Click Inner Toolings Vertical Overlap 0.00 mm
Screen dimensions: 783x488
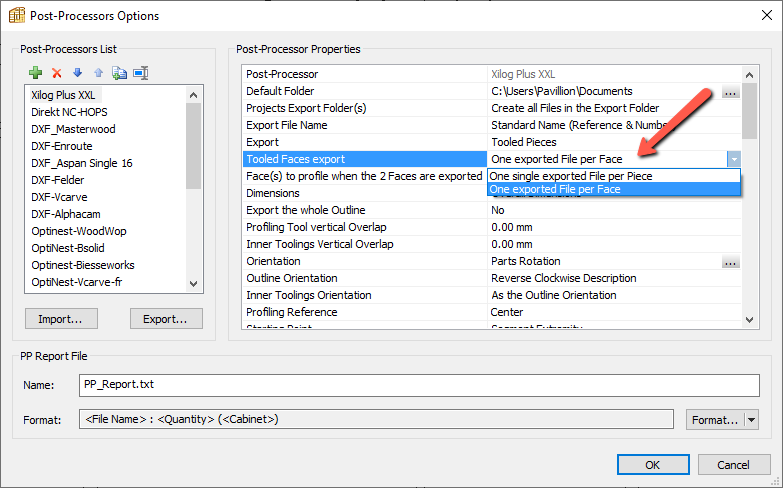click(x=512, y=244)
